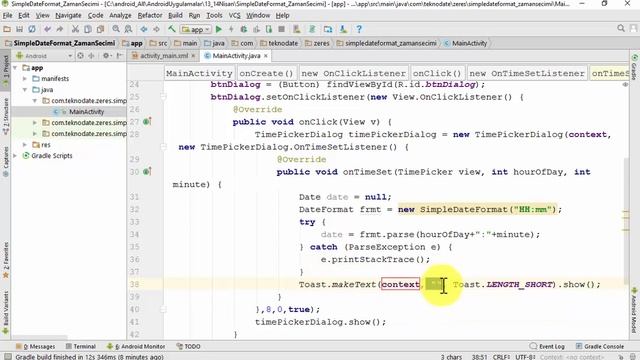Open the VCS menu
This screenshot has height=360, width=640.
tap(234, 16)
